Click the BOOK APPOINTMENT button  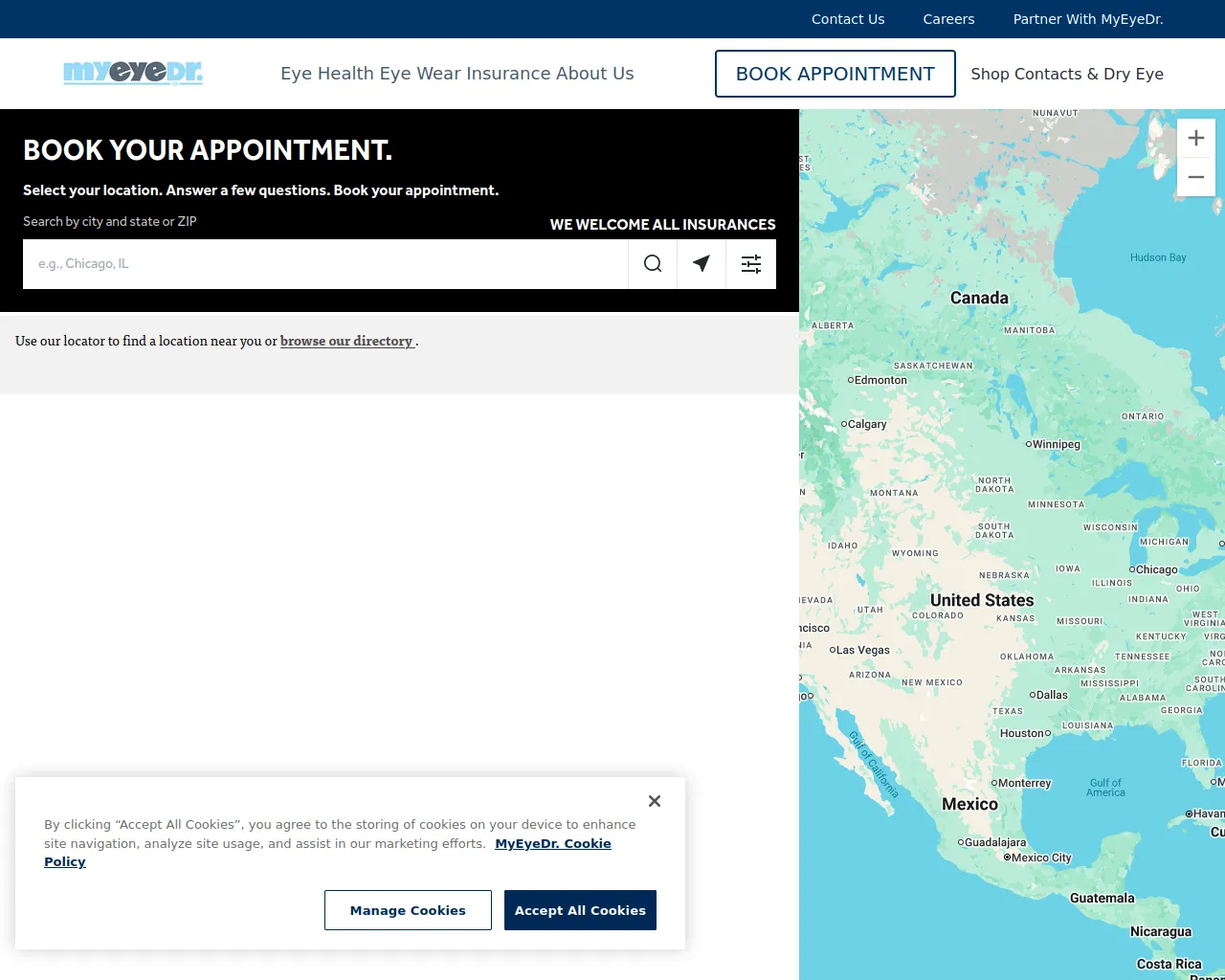(835, 74)
